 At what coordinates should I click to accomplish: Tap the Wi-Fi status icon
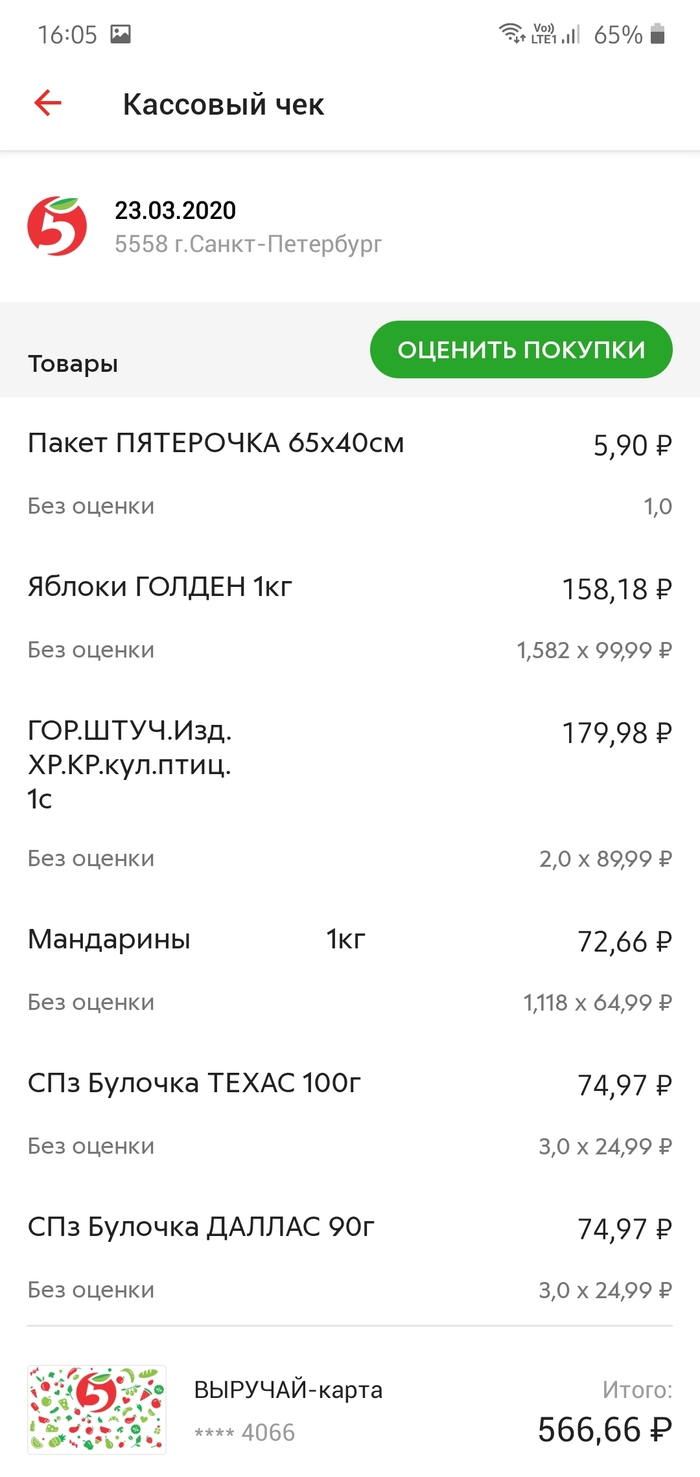tap(512, 34)
